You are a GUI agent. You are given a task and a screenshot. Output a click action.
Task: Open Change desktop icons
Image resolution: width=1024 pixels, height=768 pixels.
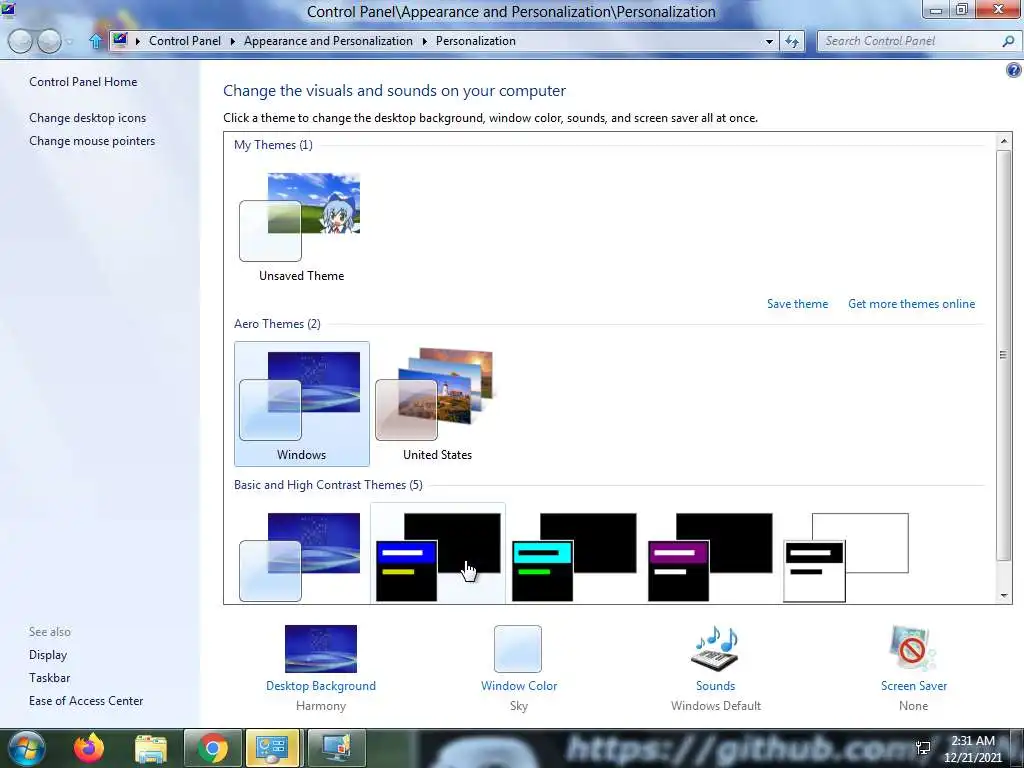coord(88,118)
